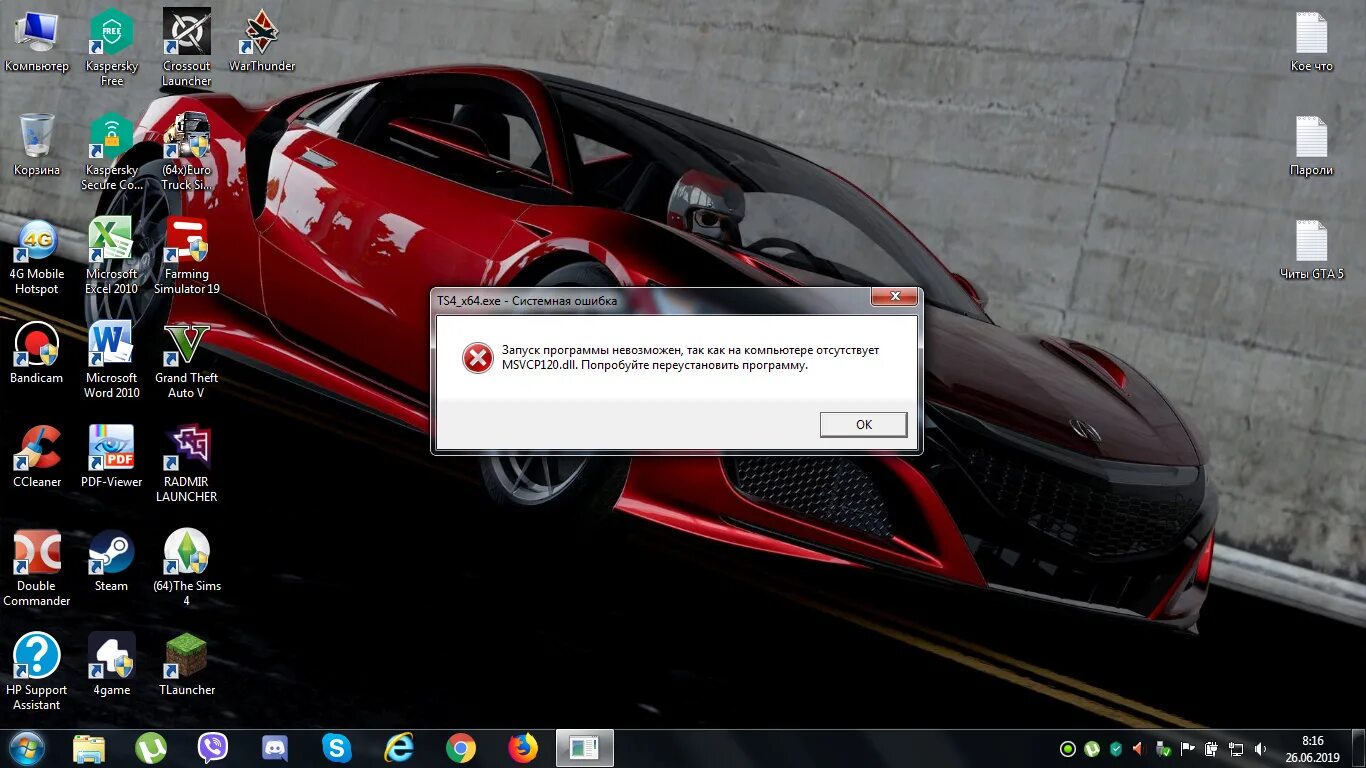Click the MSVCP120.dll error message text
The width and height of the screenshot is (1366, 768).
click(x=691, y=358)
